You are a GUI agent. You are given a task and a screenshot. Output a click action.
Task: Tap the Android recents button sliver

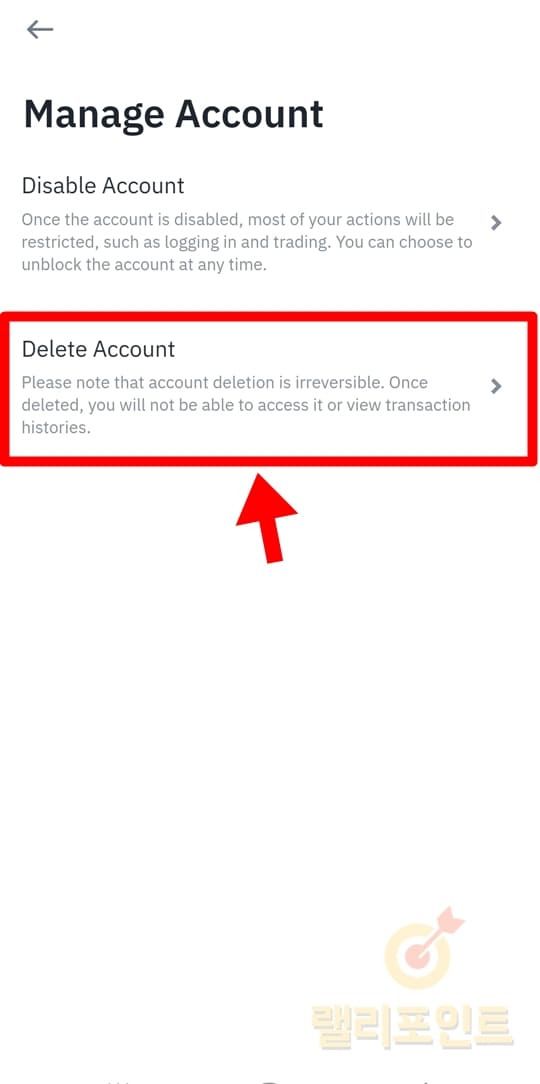119,1081
